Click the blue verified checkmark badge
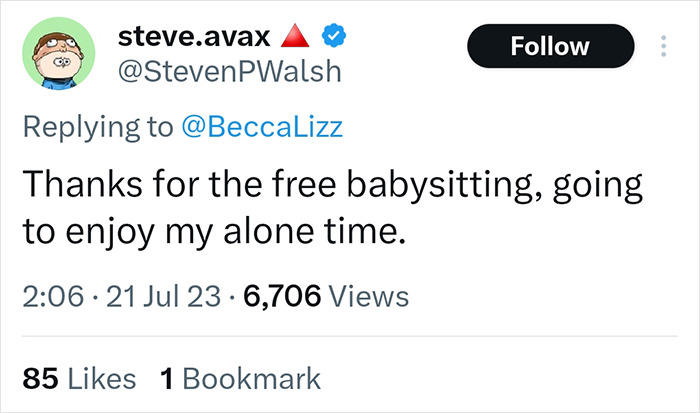 pos(332,37)
